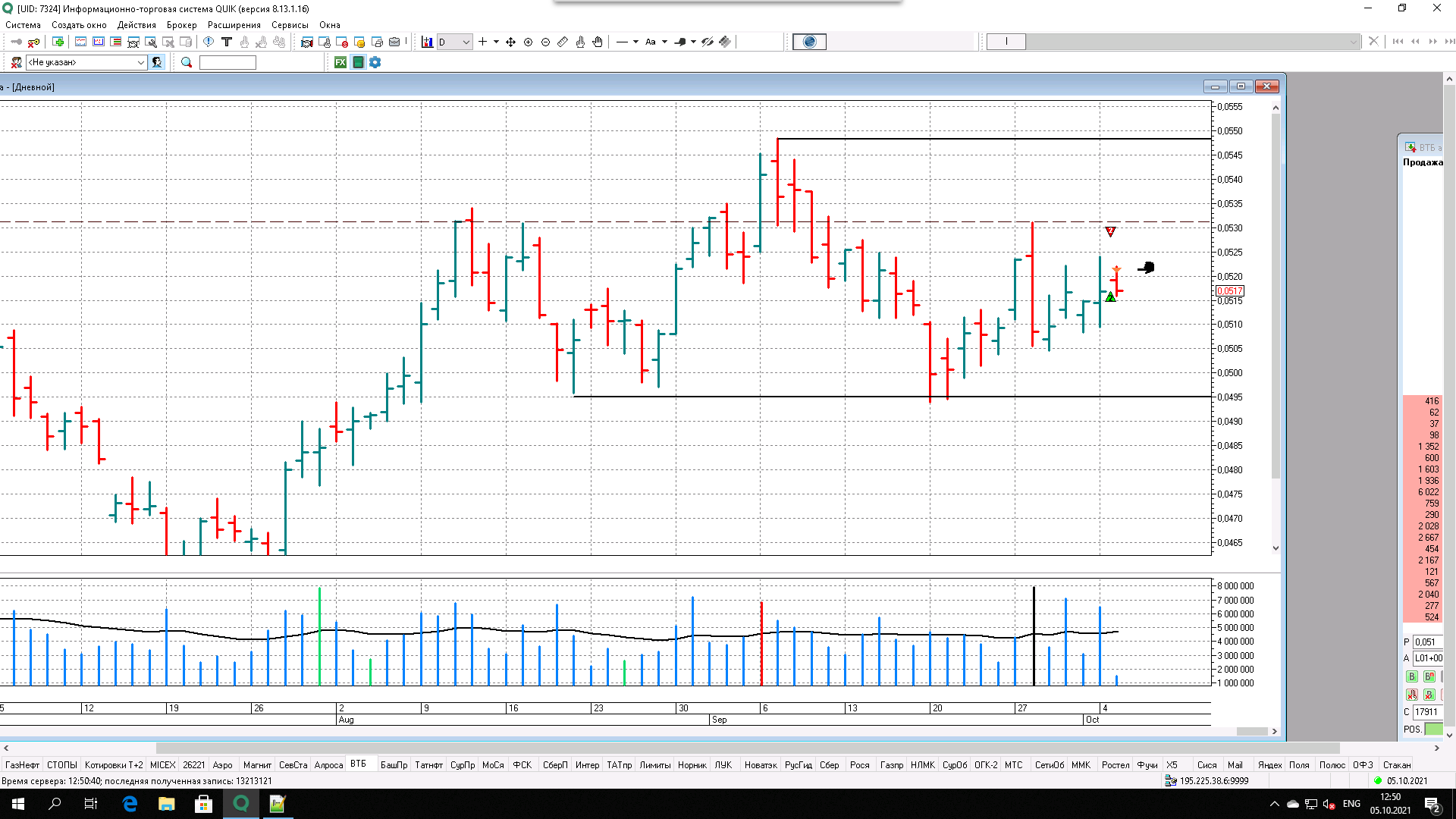This screenshot has height=819, width=1456.
Task: Click the P price input field
Action: (x=1427, y=642)
